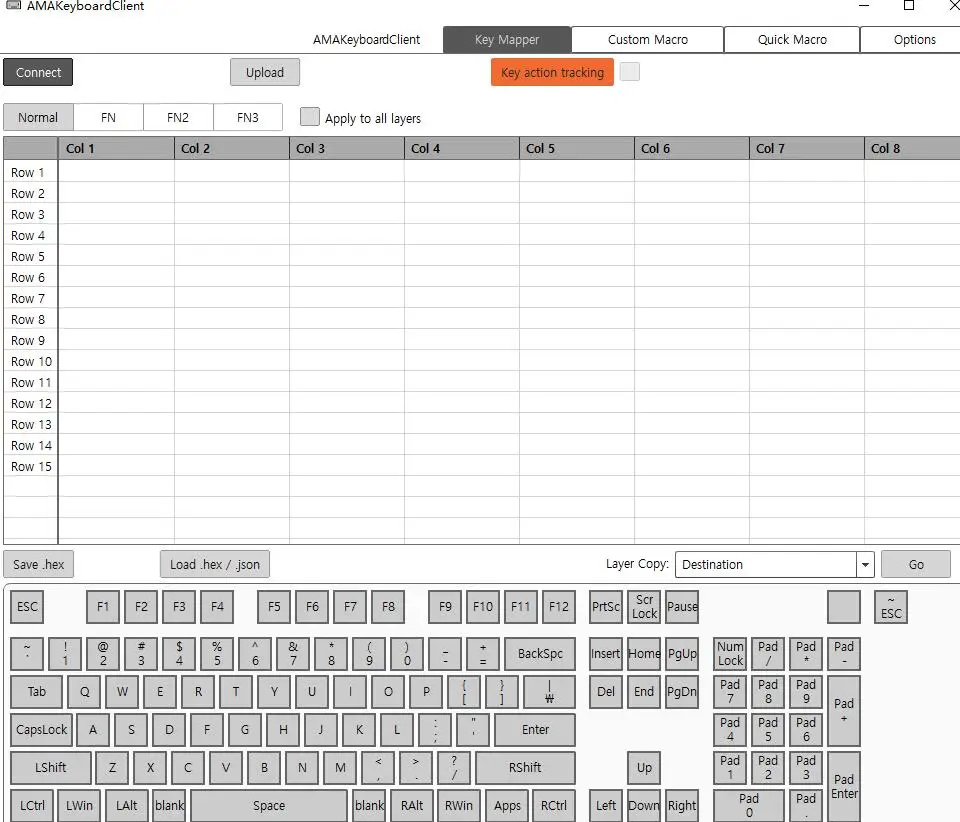Select the Row 15 header

[31, 466]
